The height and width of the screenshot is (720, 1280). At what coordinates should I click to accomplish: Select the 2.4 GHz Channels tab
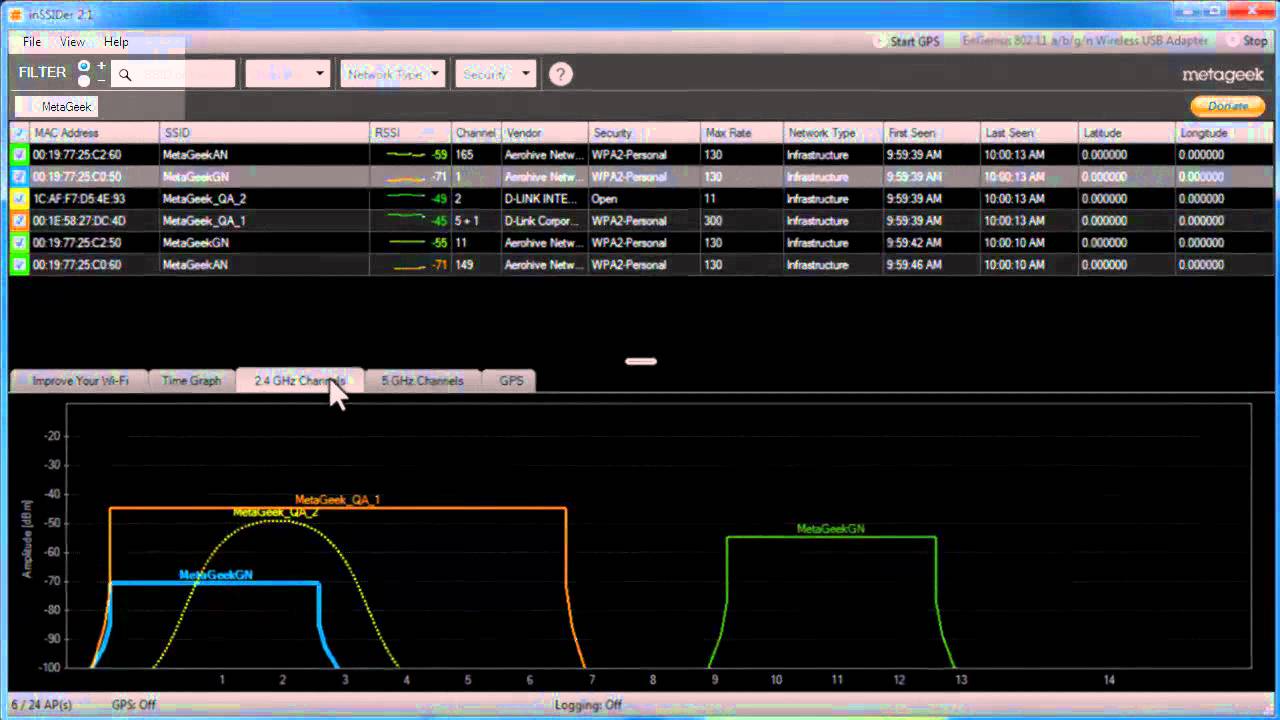tap(299, 381)
